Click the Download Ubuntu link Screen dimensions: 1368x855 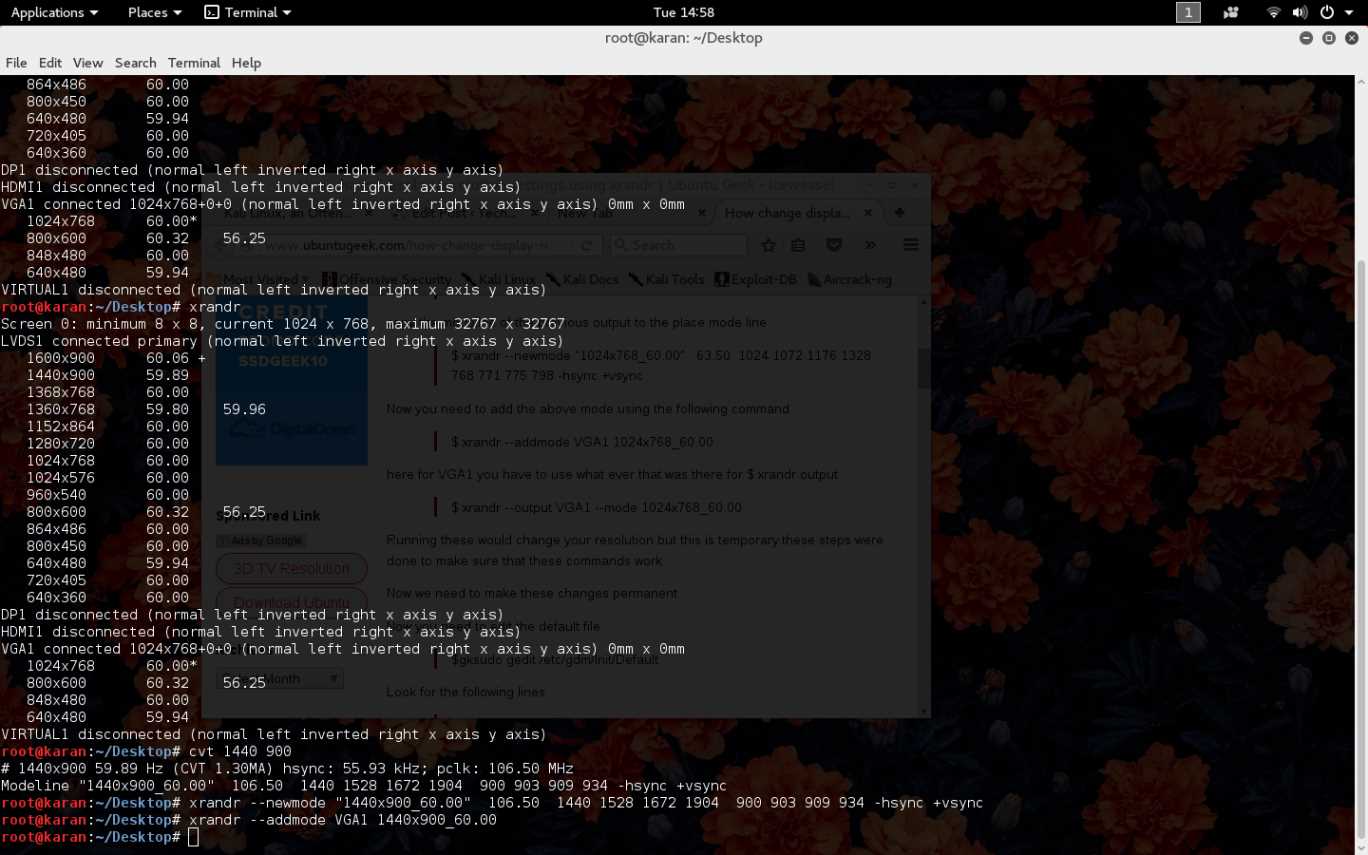pos(291,601)
